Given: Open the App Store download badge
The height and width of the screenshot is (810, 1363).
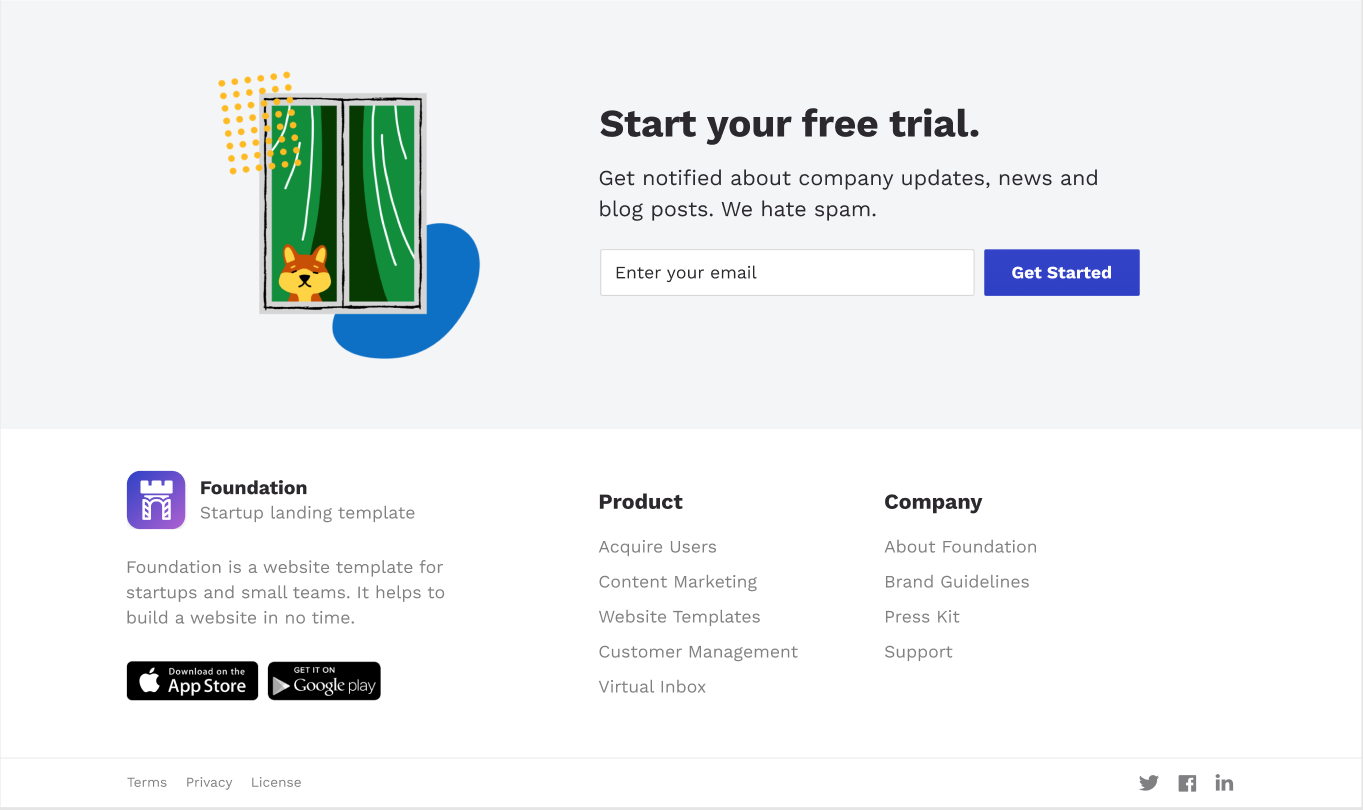Looking at the screenshot, I should click(x=192, y=681).
